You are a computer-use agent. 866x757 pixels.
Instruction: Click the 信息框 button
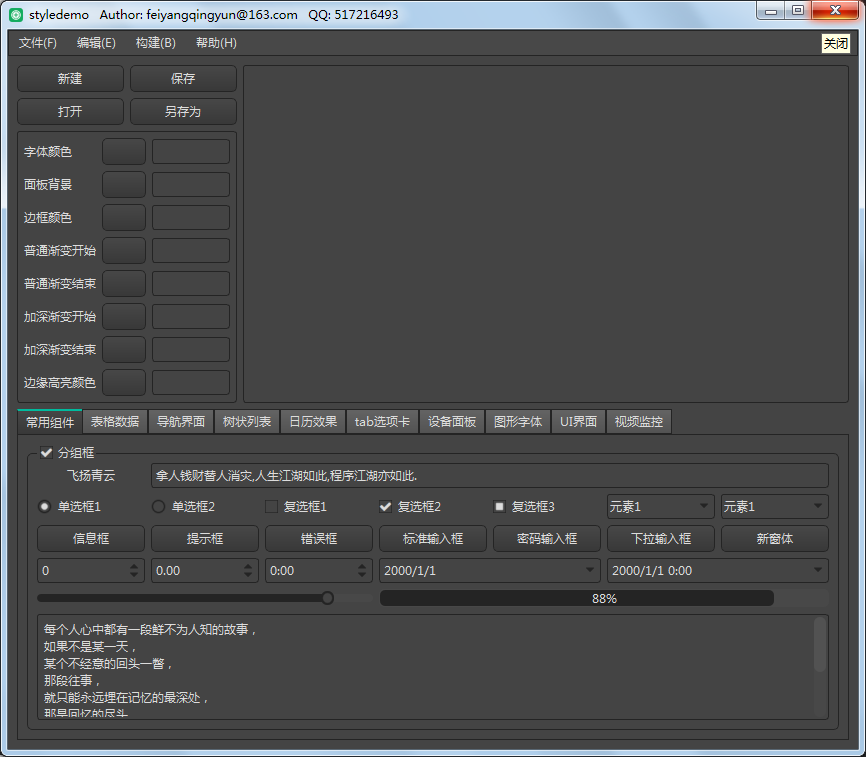[91, 539]
